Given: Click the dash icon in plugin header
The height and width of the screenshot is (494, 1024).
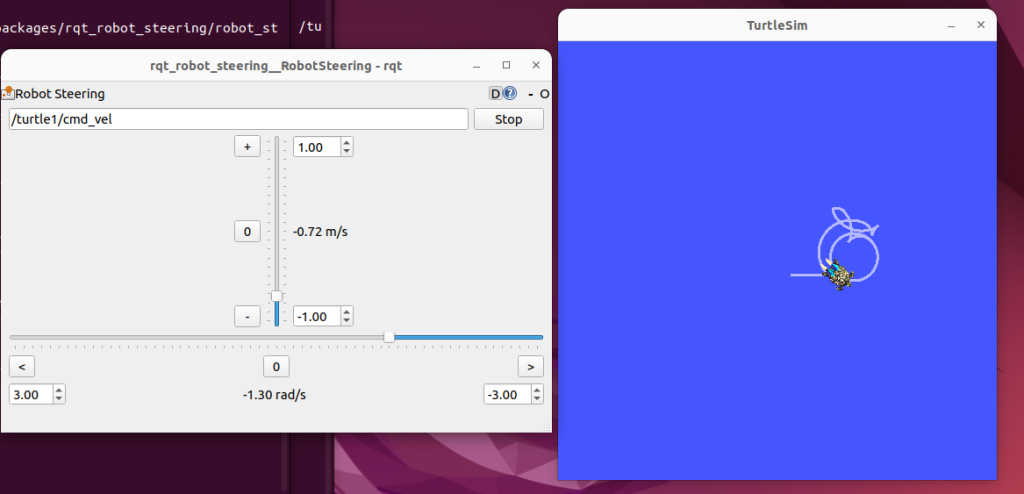Looking at the screenshot, I should (x=530, y=94).
